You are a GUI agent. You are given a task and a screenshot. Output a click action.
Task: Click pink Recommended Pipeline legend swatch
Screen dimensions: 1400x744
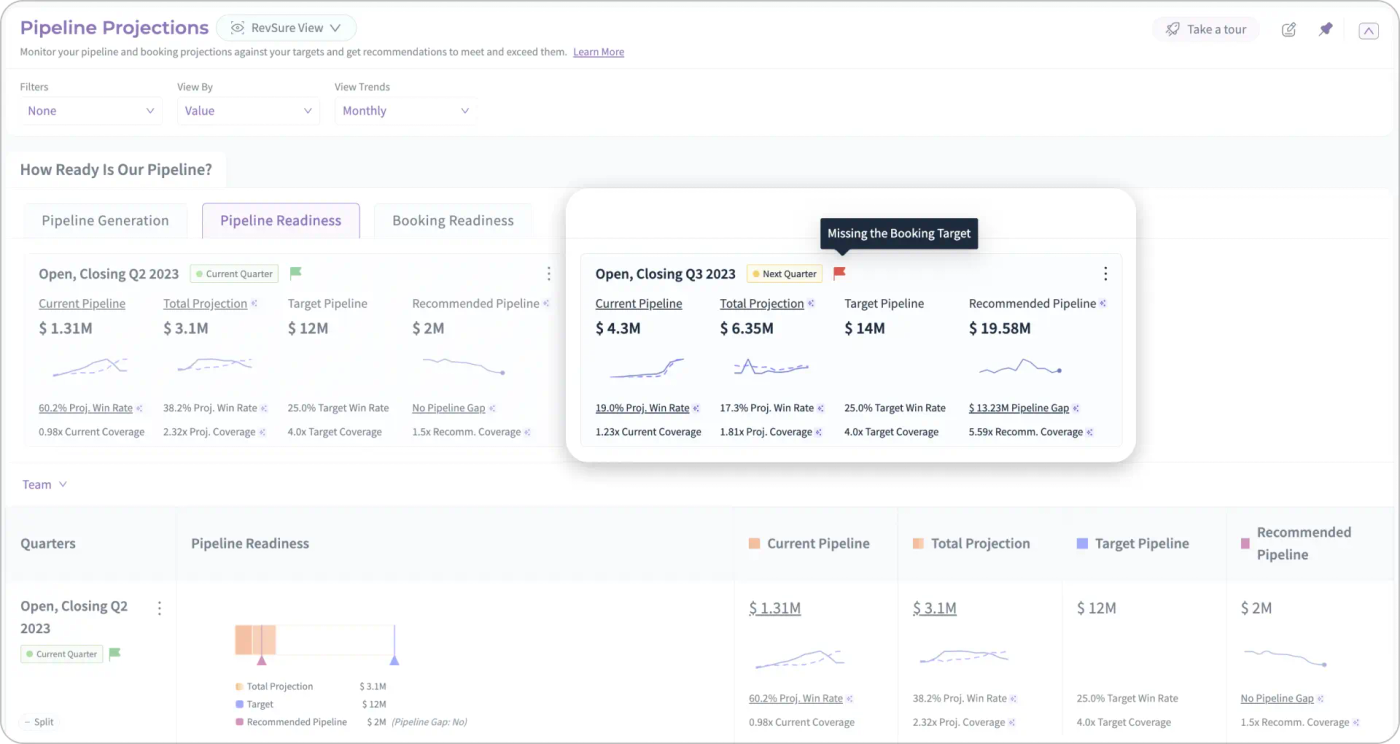pyautogui.click(x=1245, y=544)
